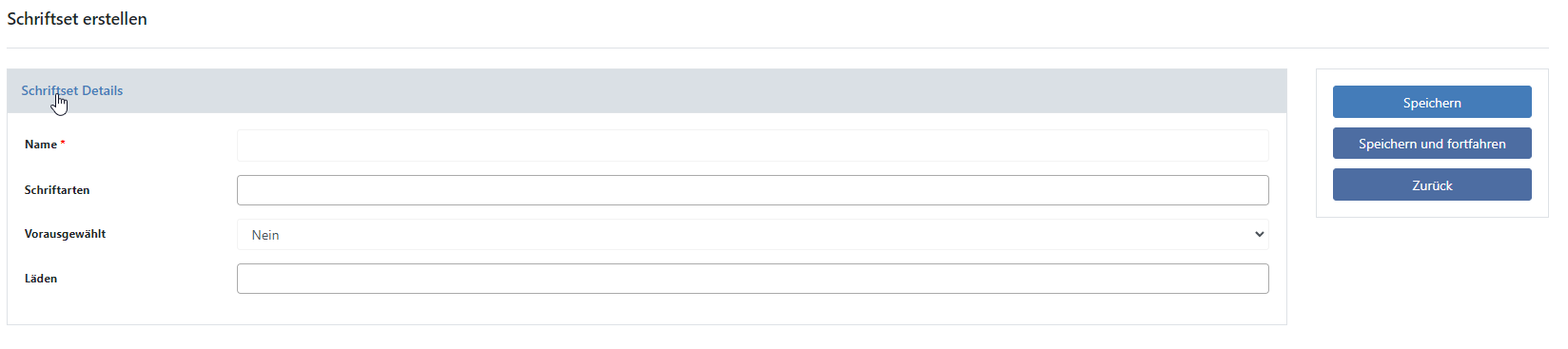Image resolution: width=1568 pixels, height=349 pixels.
Task: Click blank area inside the save-buttons box
Action: [1432, 209]
